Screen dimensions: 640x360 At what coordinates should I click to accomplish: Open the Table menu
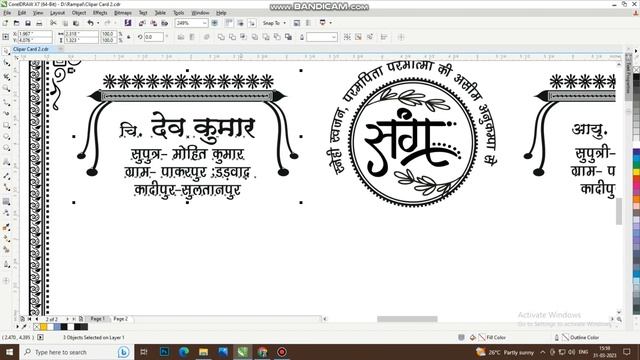pyautogui.click(x=160, y=13)
